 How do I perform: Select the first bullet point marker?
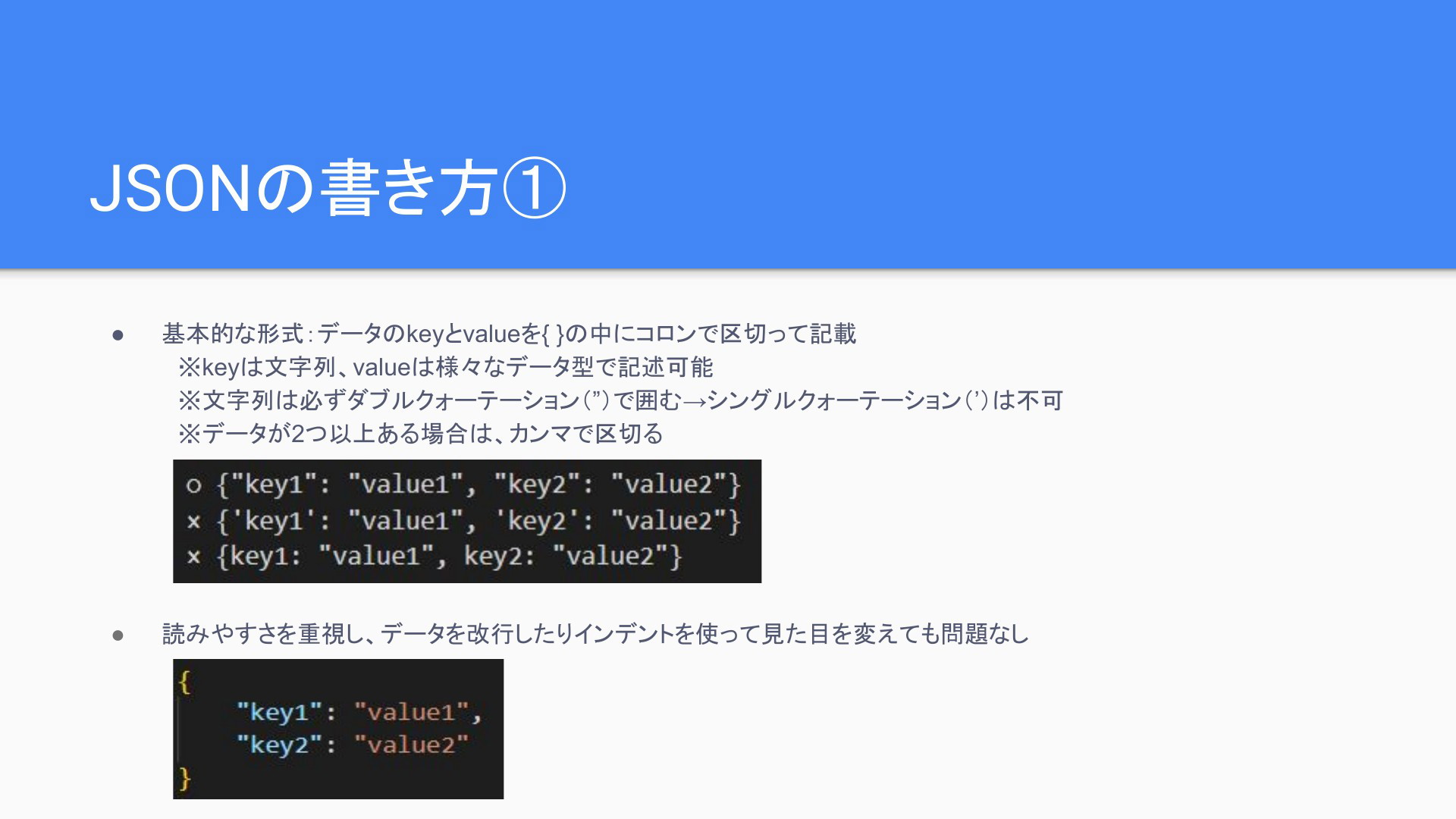[x=118, y=334]
